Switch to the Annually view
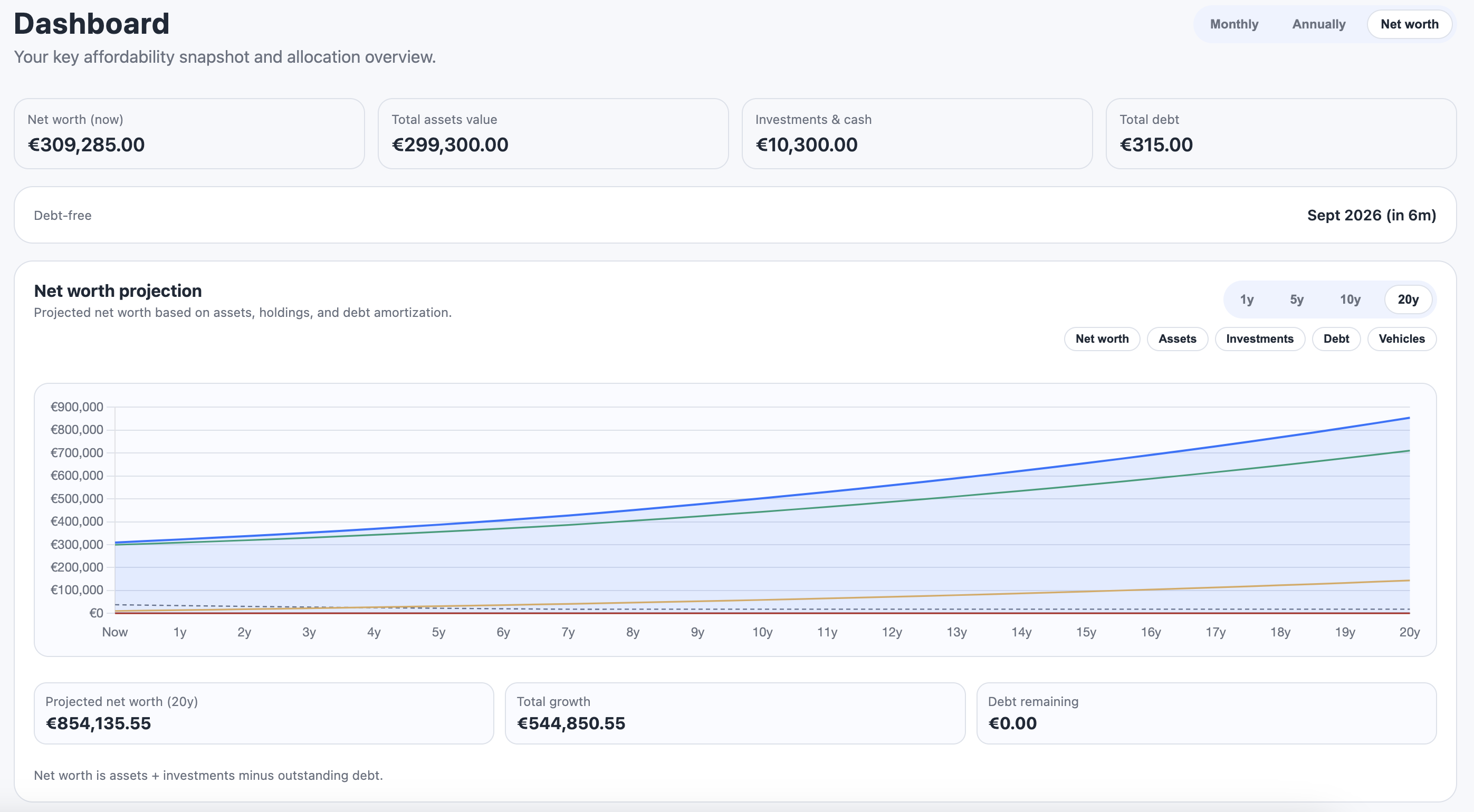The height and width of the screenshot is (812, 1474). (x=1318, y=24)
